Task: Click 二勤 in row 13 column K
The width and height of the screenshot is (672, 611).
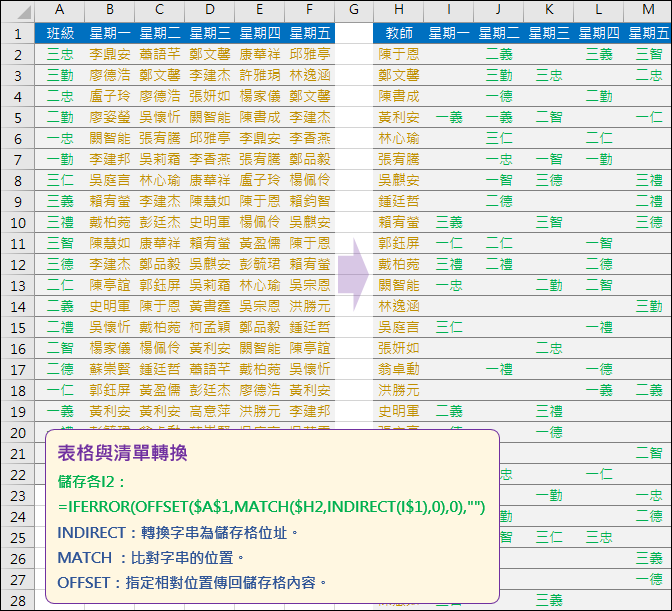Action: coord(549,285)
